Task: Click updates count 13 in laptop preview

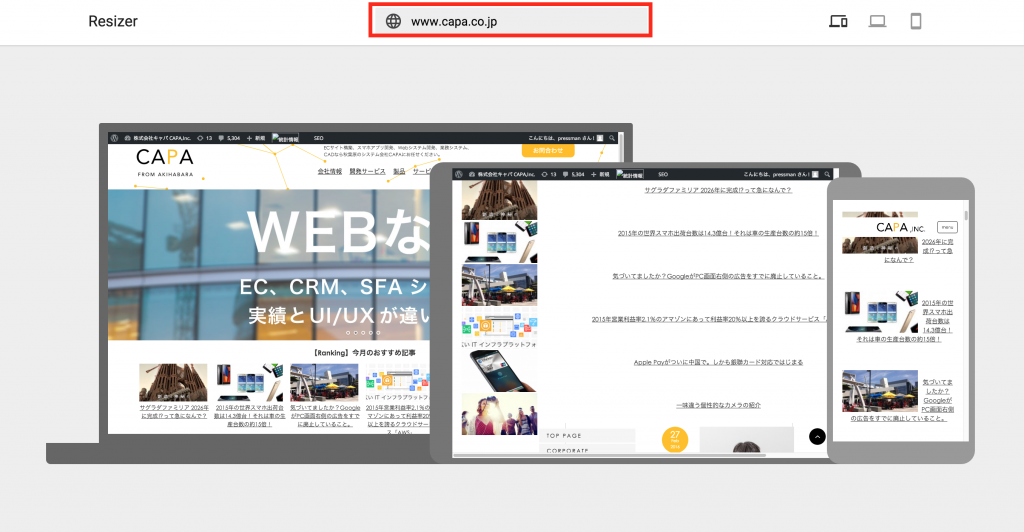Action: pyautogui.click(x=205, y=138)
